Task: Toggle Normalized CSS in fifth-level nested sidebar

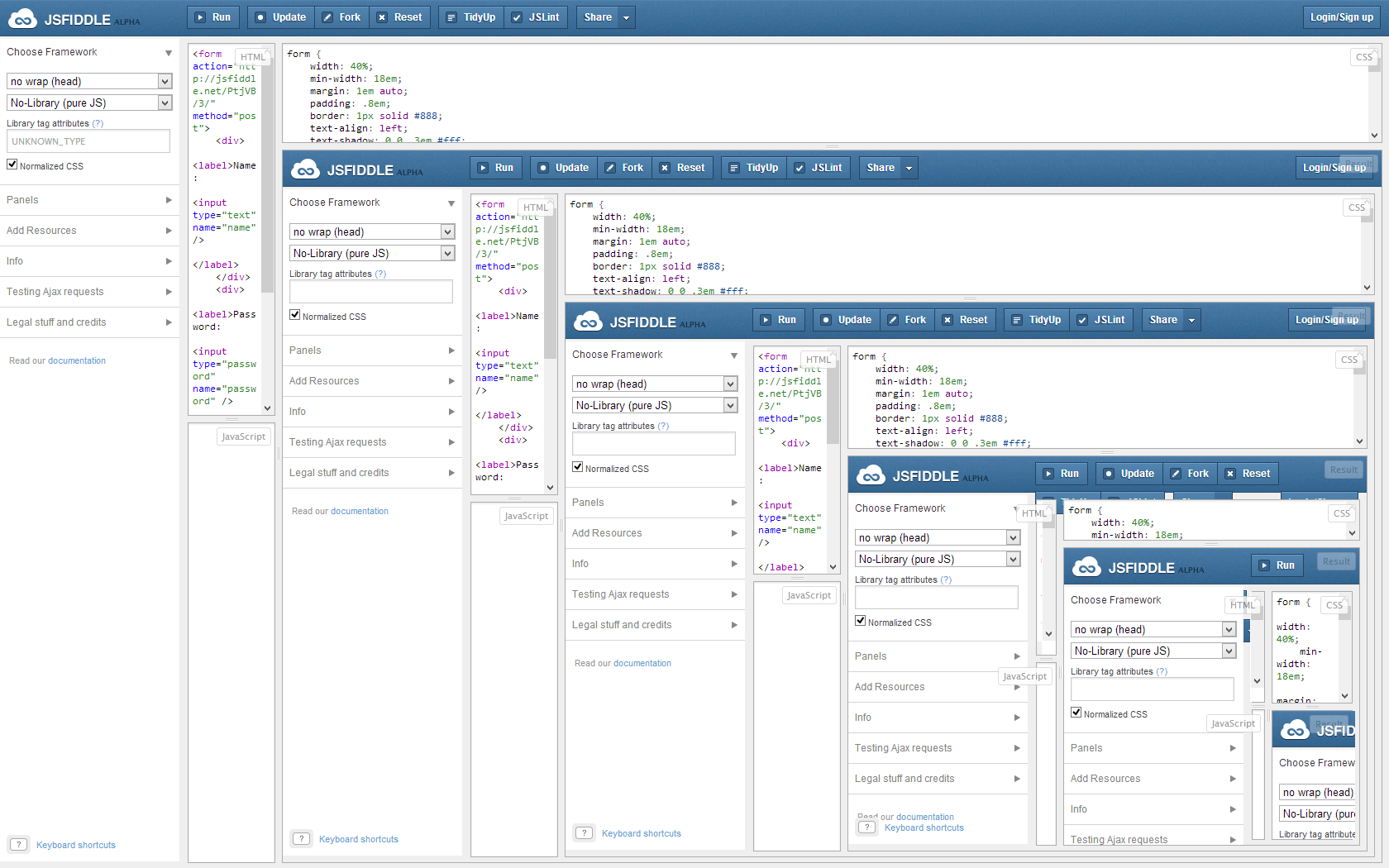Action: click(x=1076, y=713)
